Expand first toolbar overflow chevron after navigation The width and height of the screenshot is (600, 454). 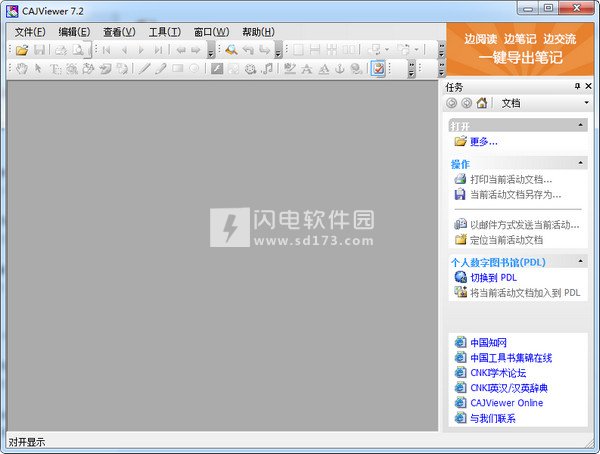click(210, 50)
